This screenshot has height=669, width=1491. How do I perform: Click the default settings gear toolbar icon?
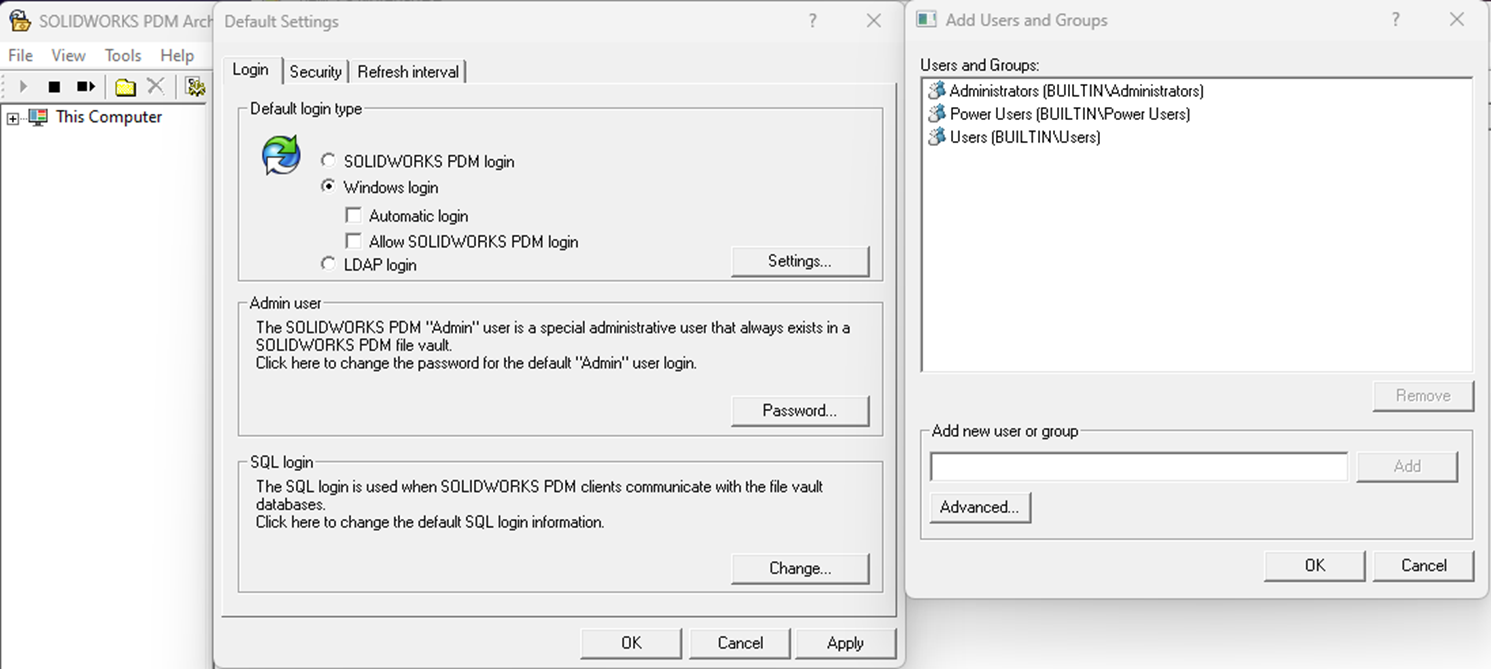click(x=195, y=87)
